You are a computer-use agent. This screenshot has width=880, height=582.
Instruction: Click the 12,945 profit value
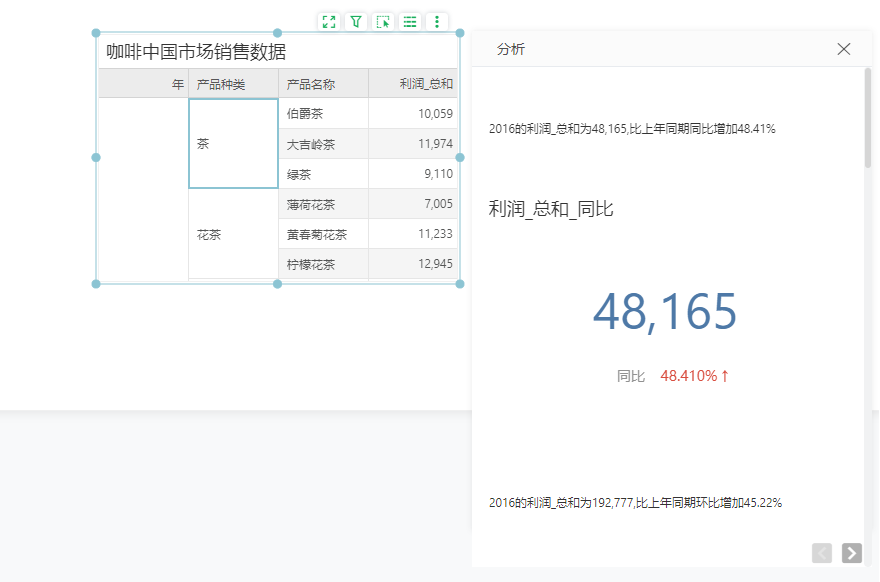(435, 264)
